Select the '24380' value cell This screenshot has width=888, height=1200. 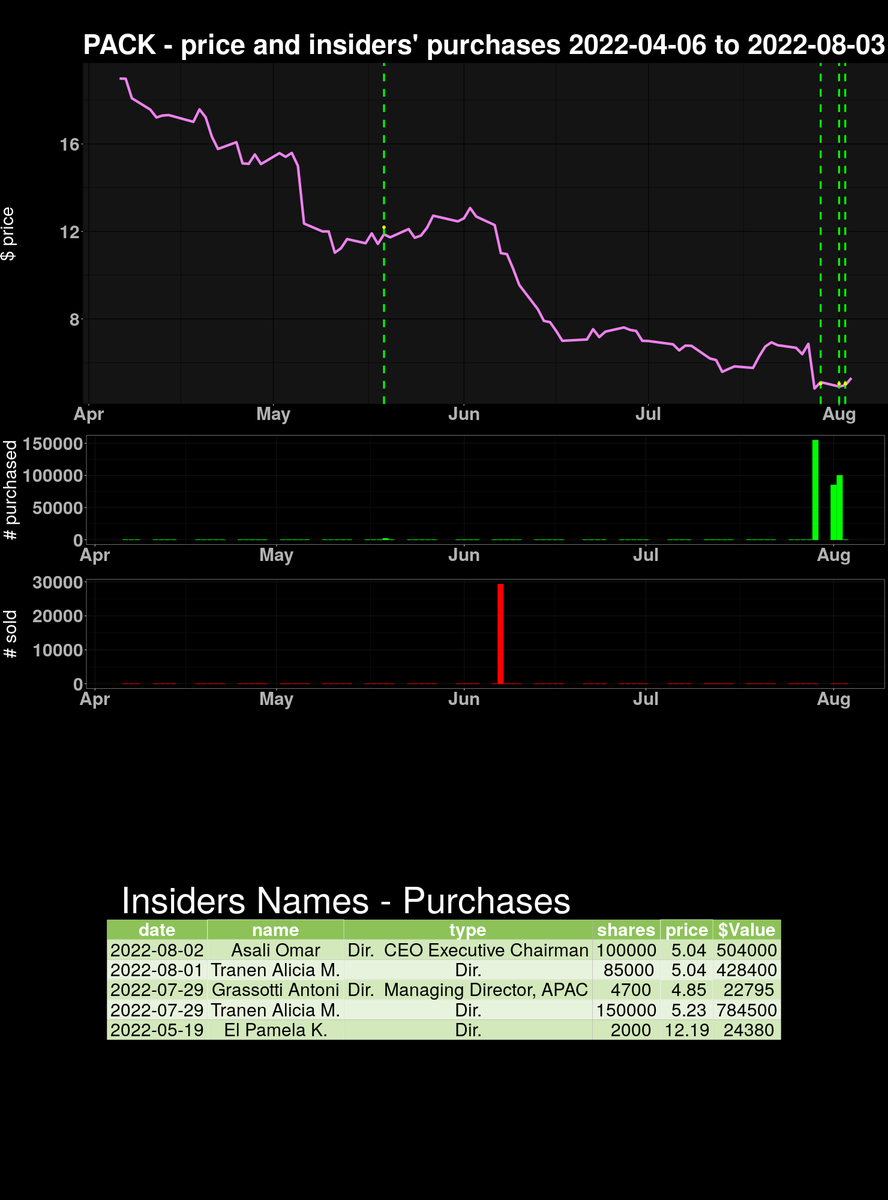tap(746, 1030)
